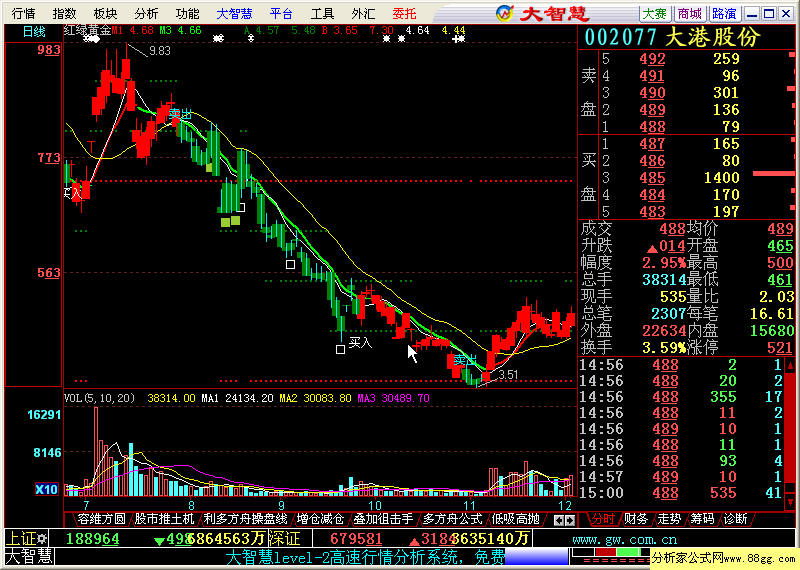The height and width of the screenshot is (570, 800).
Task: Click the 卖出 signal marker near the top
Action: 181,114
